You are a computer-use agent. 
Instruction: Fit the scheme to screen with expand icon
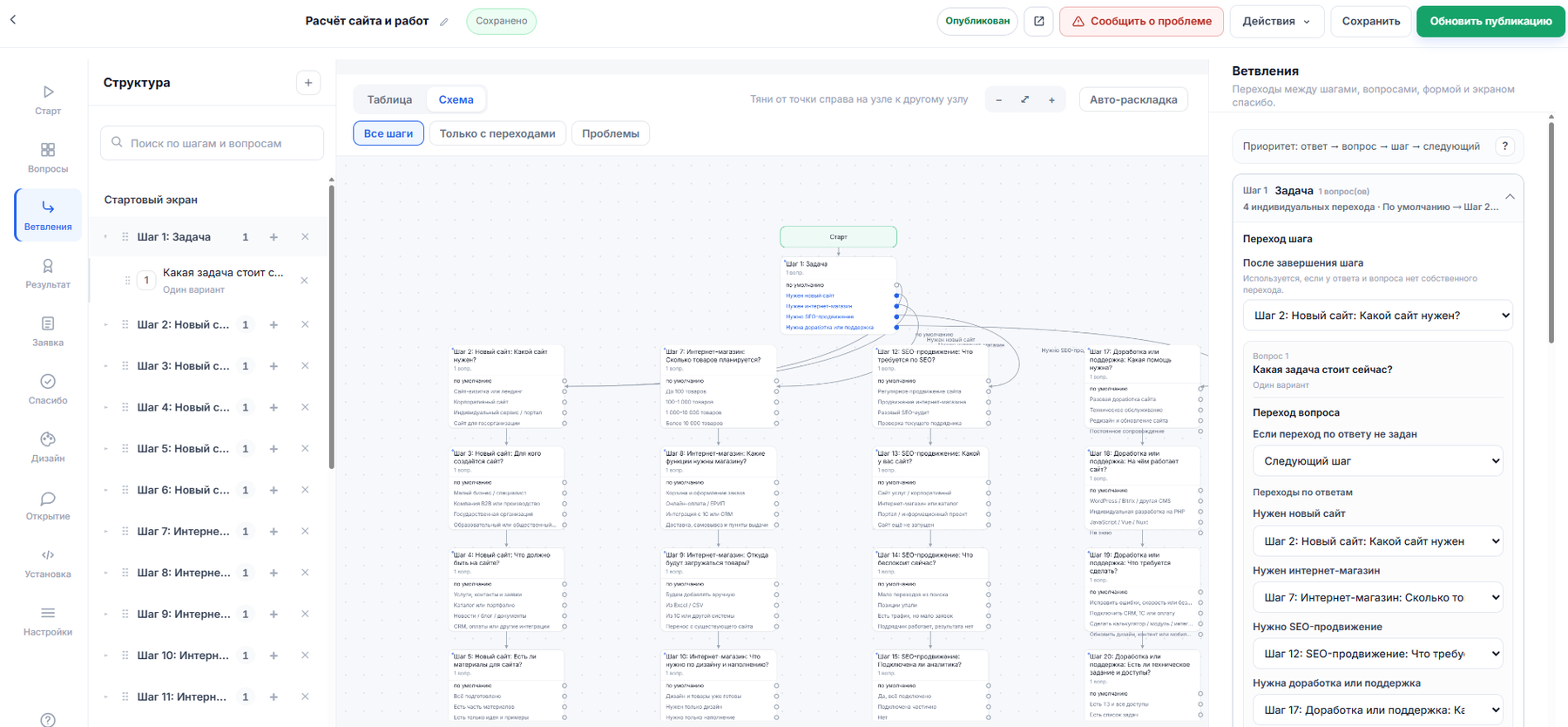(x=1025, y=99)
